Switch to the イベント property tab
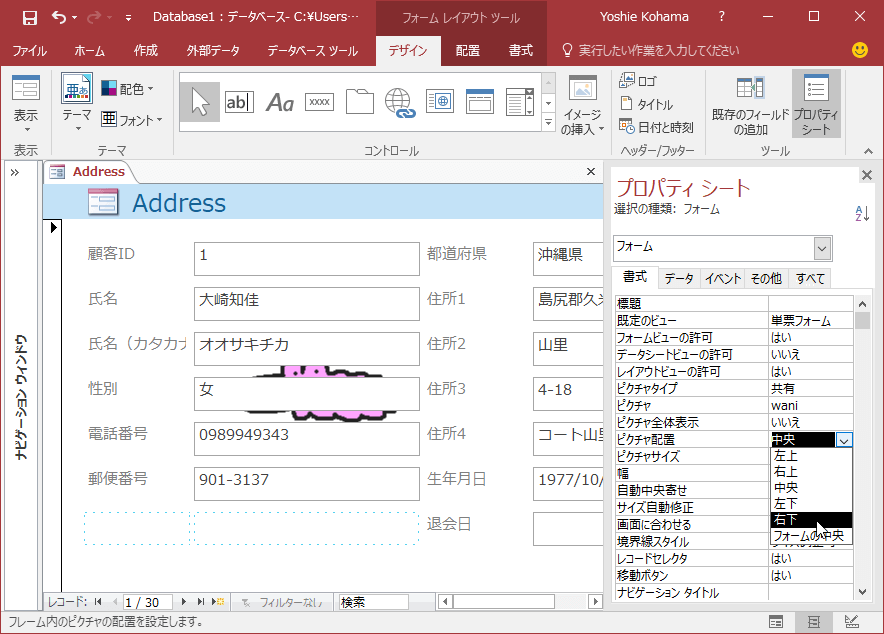Viewport: 884px width, 634px height. click(723, 278)
